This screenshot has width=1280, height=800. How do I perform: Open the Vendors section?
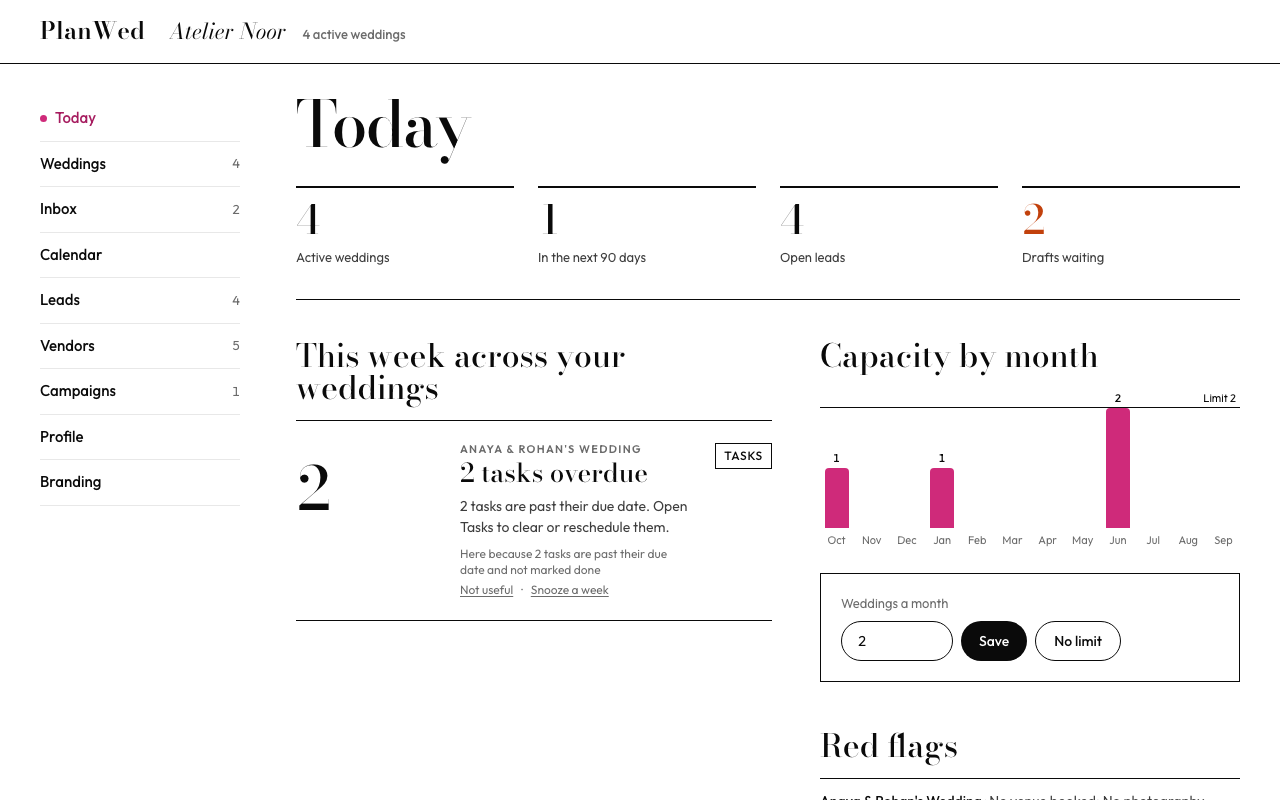click(140, 346)
